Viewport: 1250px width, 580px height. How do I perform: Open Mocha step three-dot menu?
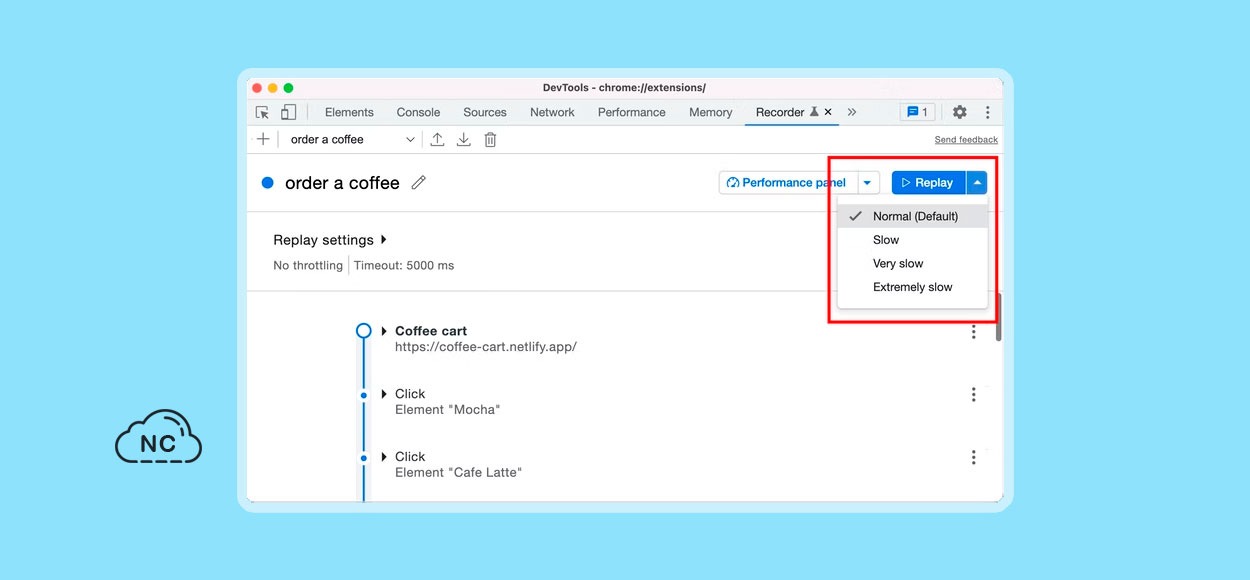click(x=973, y=395)
